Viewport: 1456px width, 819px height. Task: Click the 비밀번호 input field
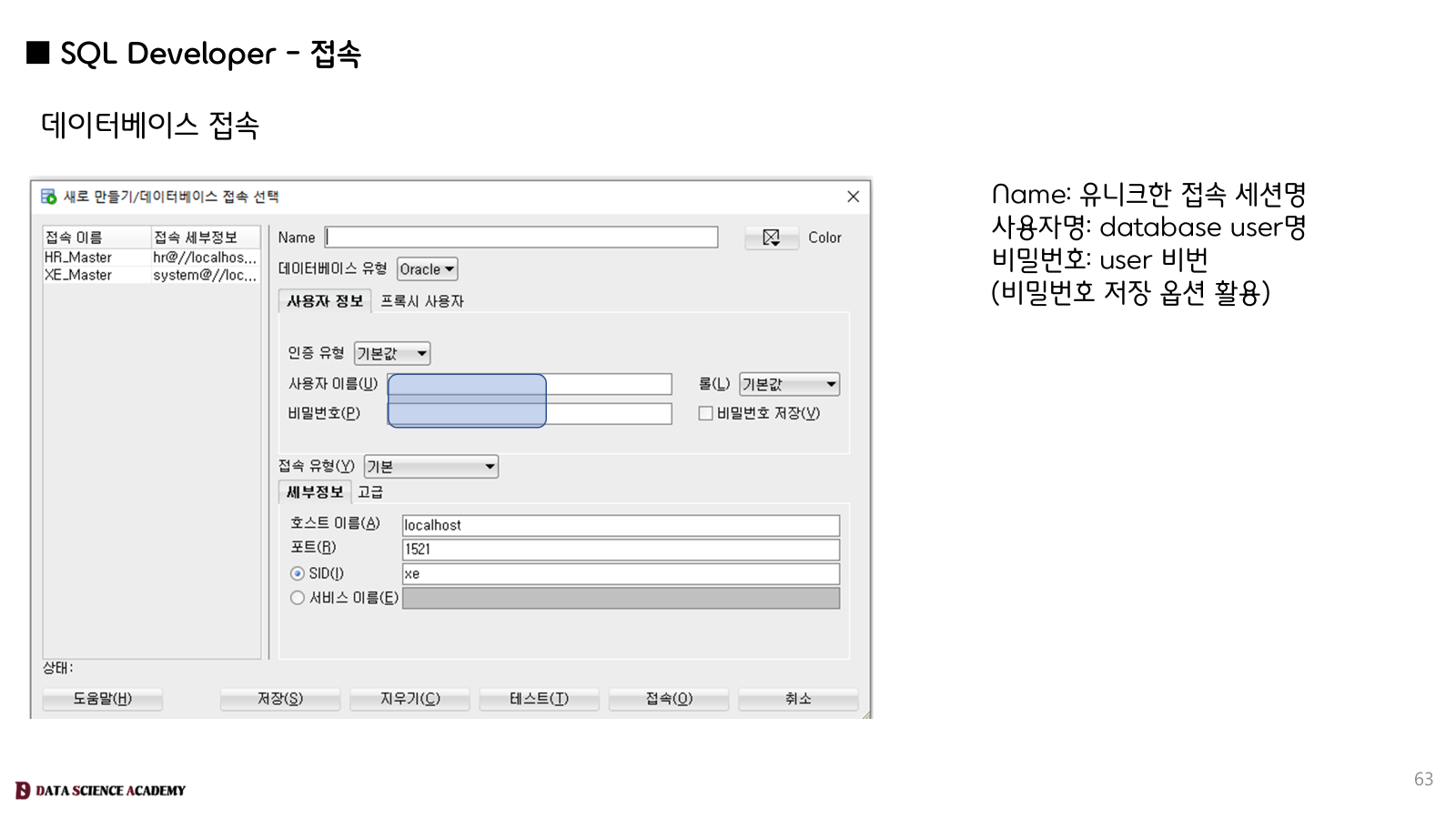[530, 414]
